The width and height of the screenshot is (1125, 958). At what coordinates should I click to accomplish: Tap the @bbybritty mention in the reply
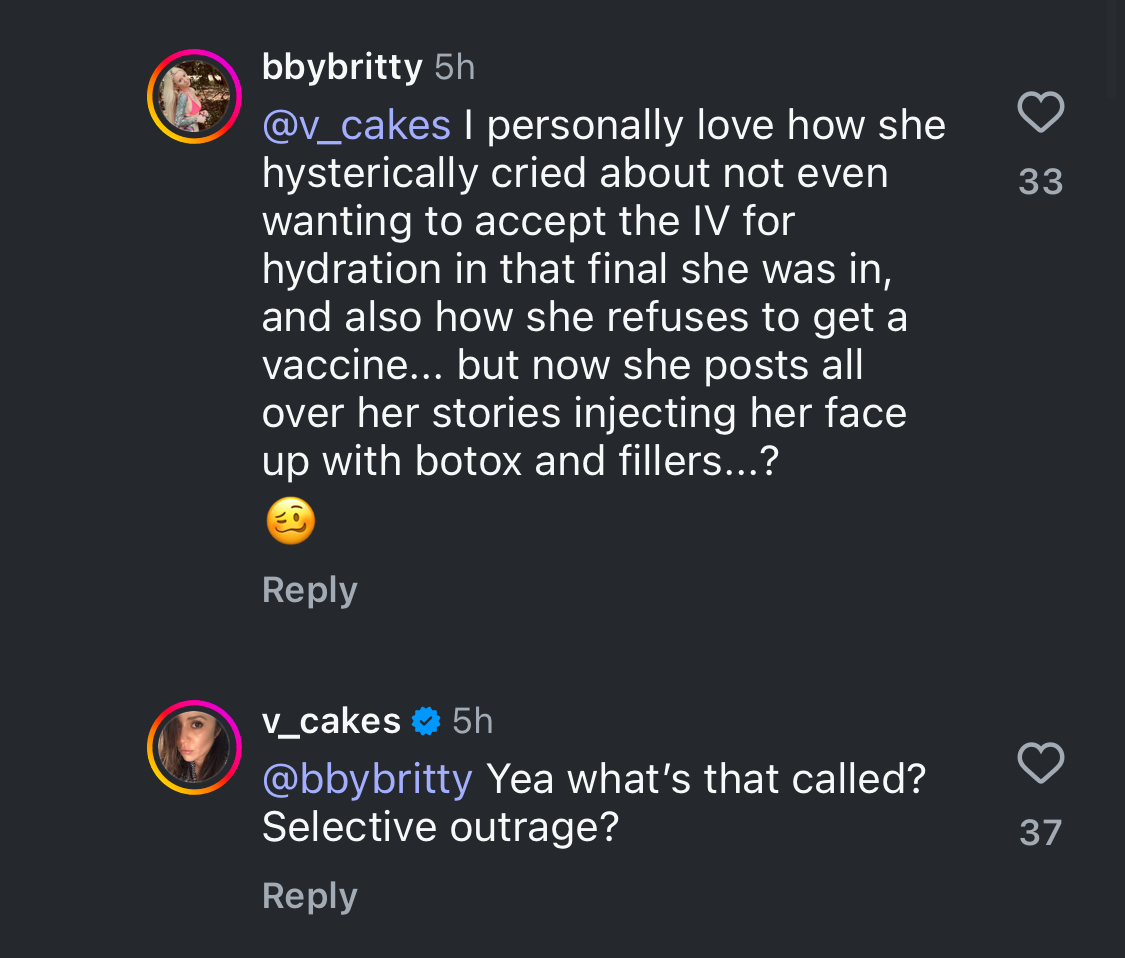[x=367, y=779]
